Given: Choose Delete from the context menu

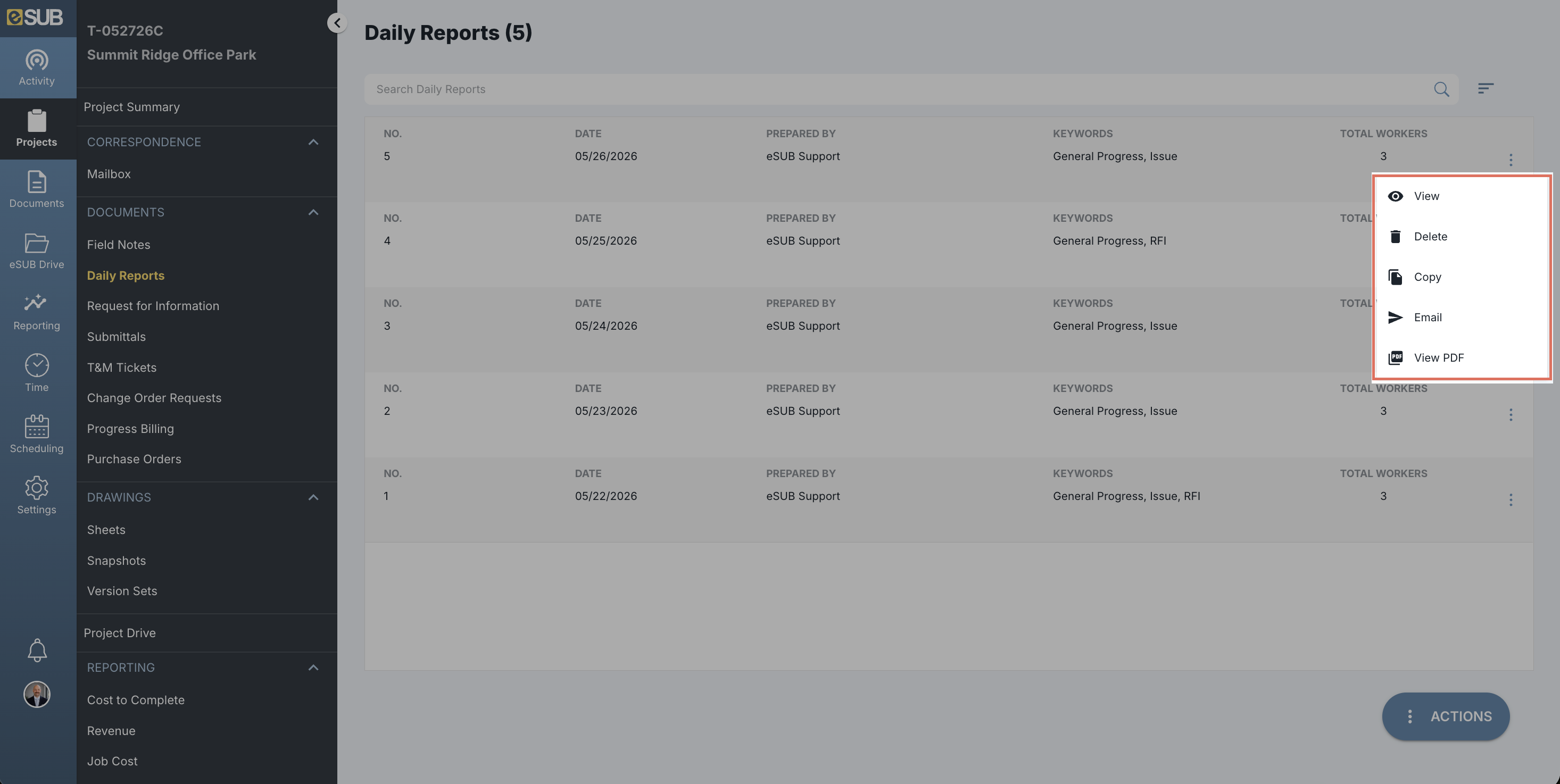Looking at the screenshot, I should [1462, 237].
